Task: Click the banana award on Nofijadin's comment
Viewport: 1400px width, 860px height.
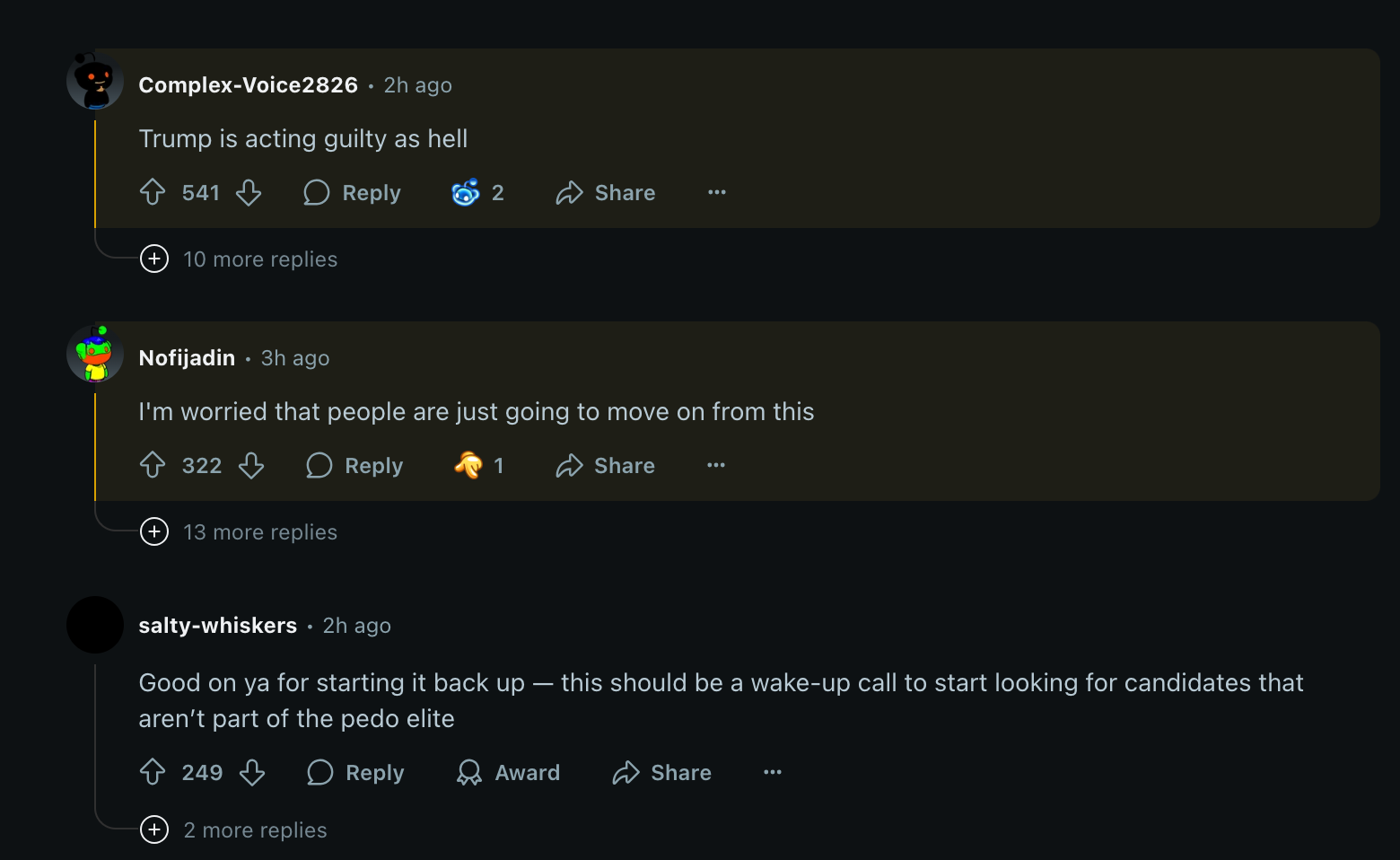Action: coord(468,465)
